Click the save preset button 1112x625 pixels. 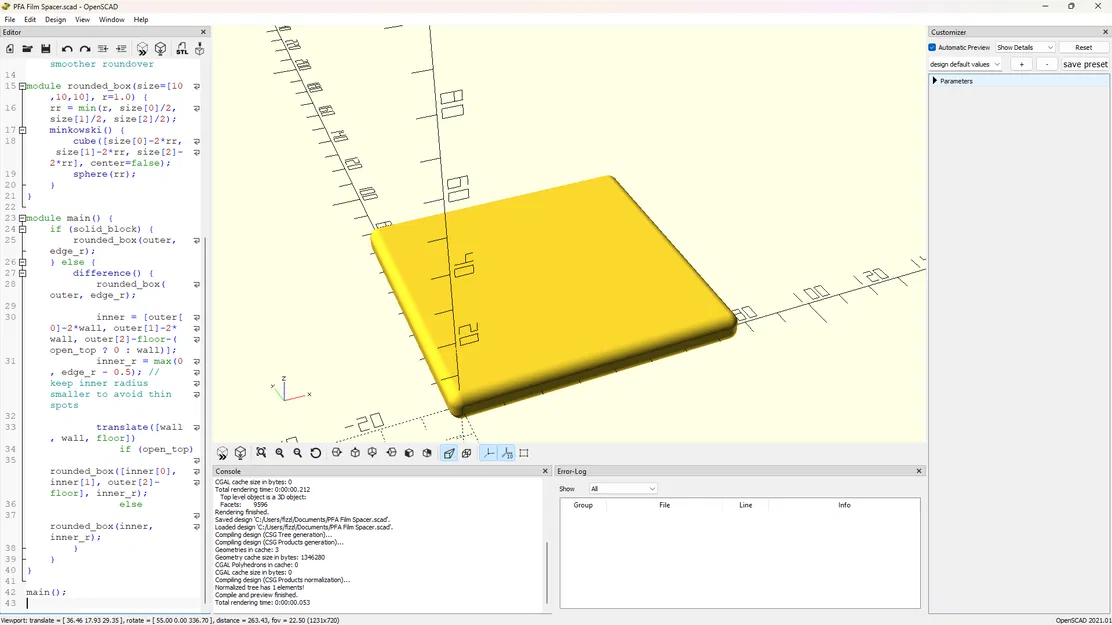pos(1085,64)
